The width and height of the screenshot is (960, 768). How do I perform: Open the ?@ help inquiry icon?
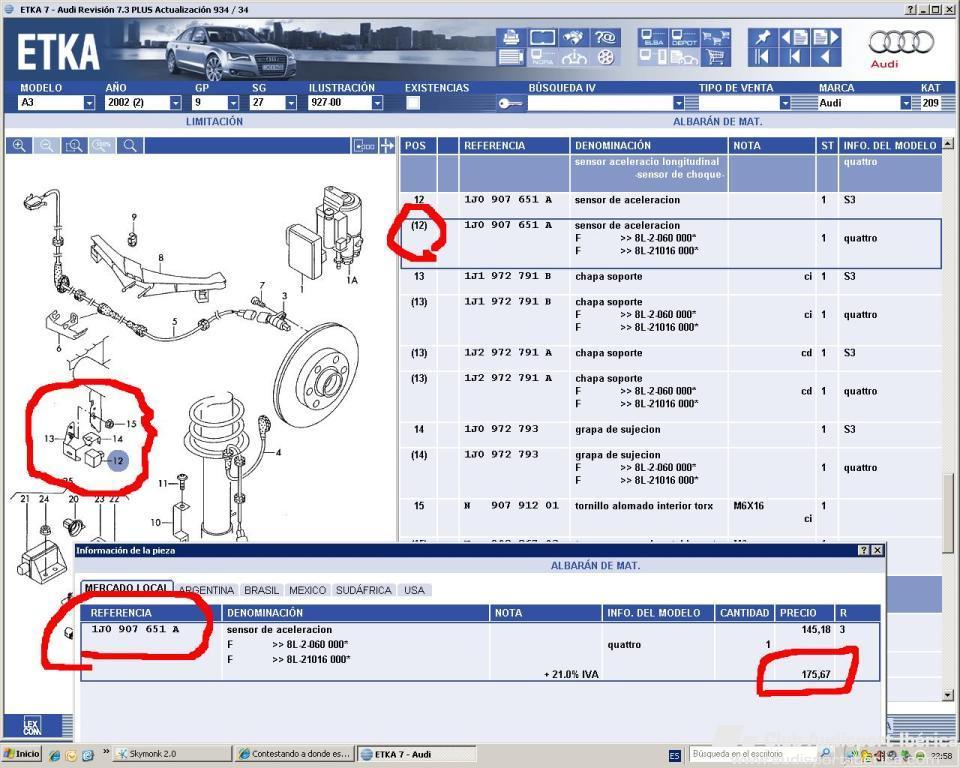tap(605, 38)
